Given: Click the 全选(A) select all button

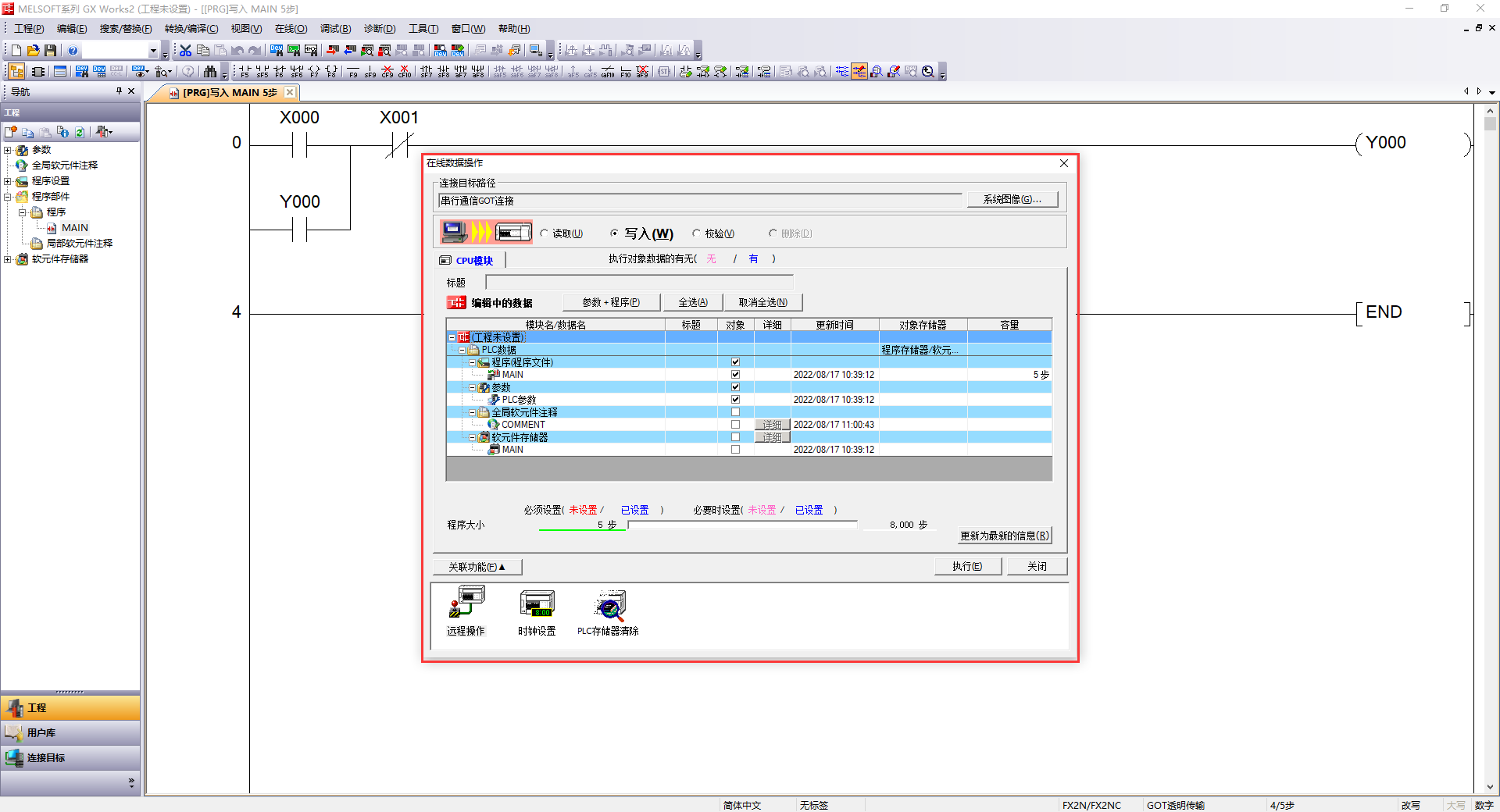Looking at the screenshot, I should point(692,302).
